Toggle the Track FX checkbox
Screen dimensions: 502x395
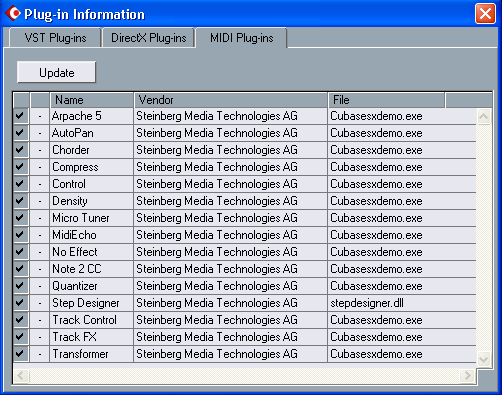point(21,337)
